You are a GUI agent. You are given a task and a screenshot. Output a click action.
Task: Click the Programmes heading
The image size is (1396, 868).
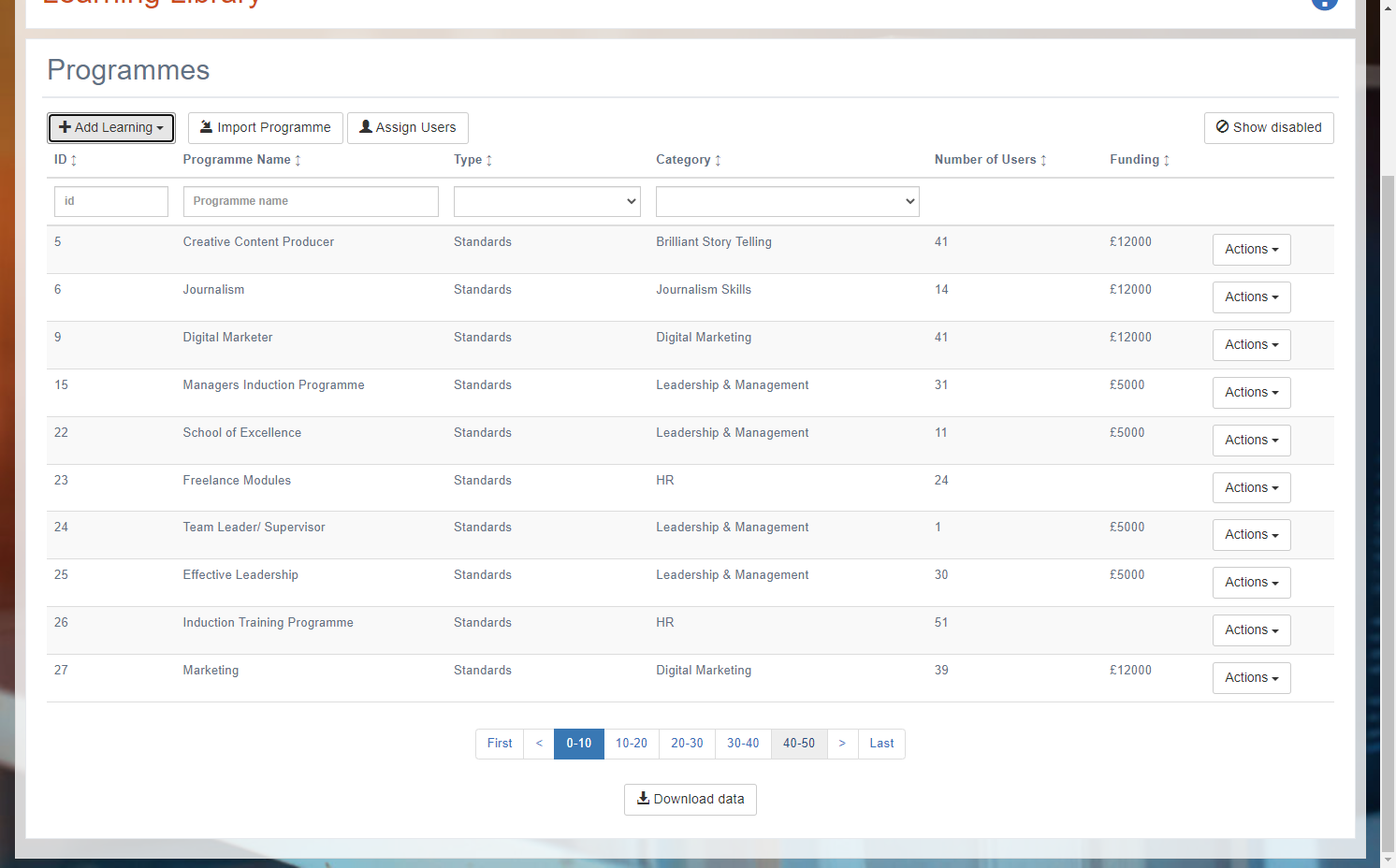[x=128, y=70]
